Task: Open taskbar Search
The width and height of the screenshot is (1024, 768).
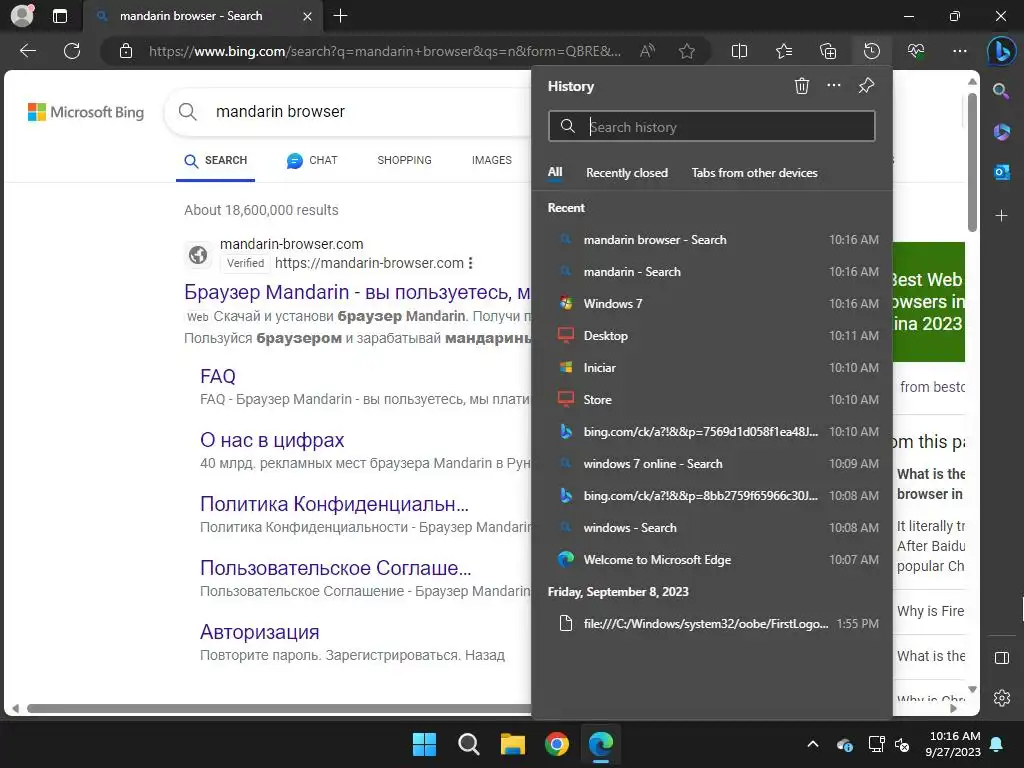Action: [468, 744]
